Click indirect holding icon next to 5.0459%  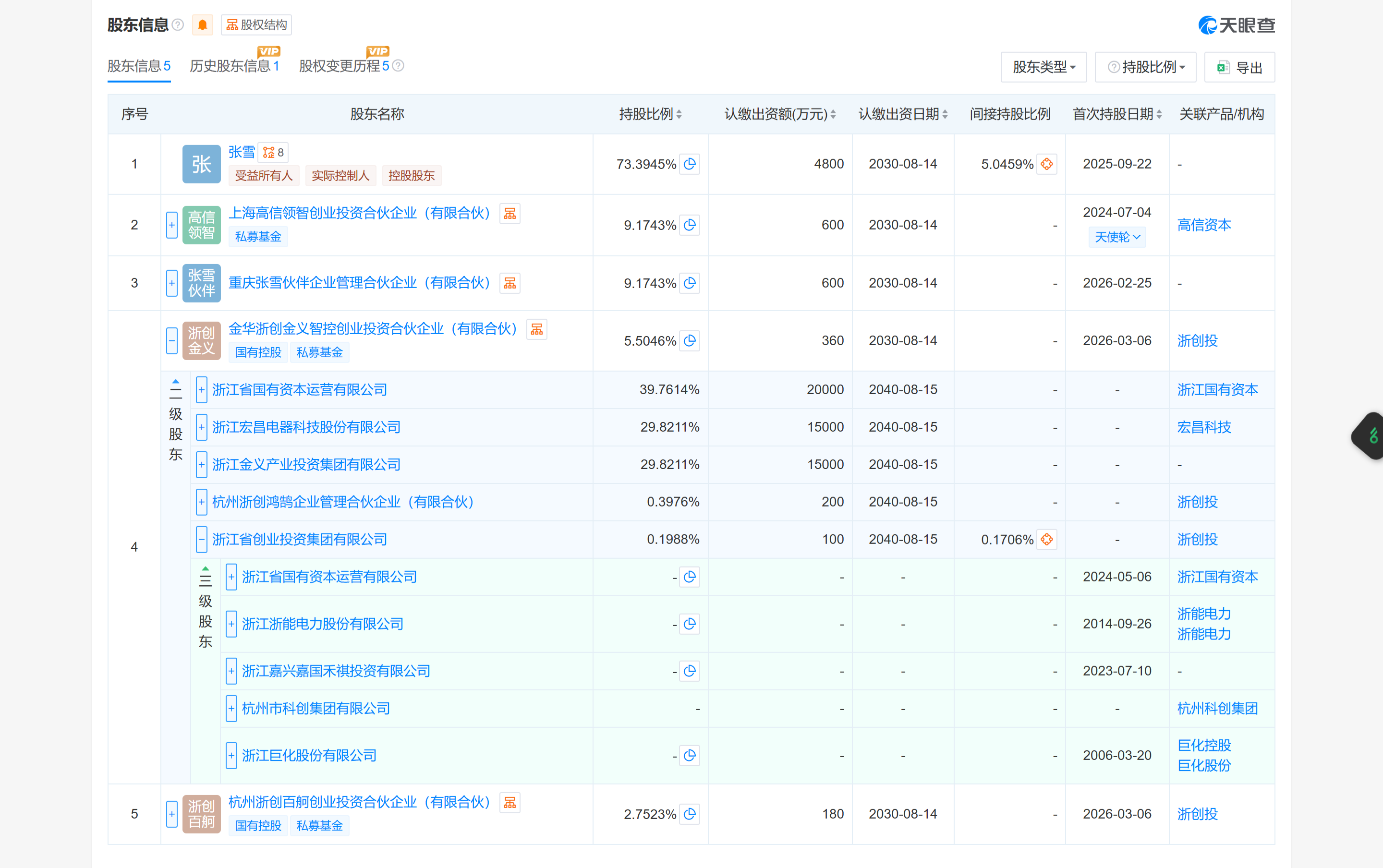(1046, 164)
